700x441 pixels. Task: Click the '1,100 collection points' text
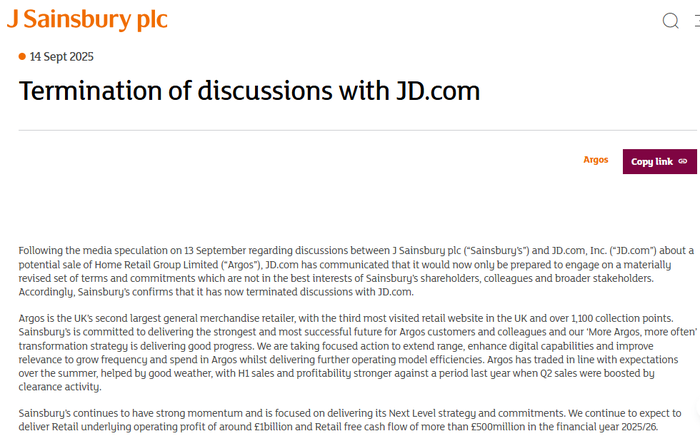pyautogui.click(x=622, y=318)
